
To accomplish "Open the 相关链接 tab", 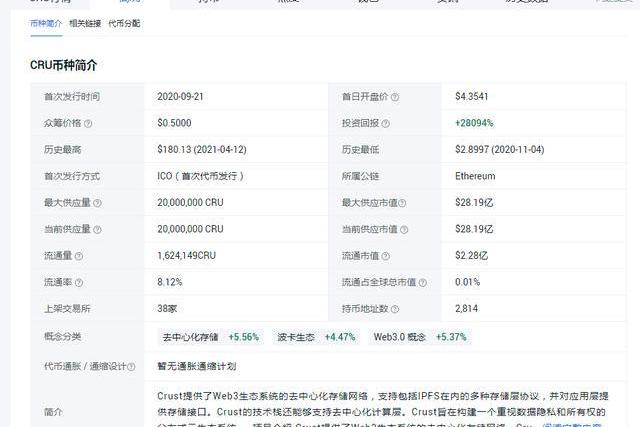I will (x=85, y=23).
